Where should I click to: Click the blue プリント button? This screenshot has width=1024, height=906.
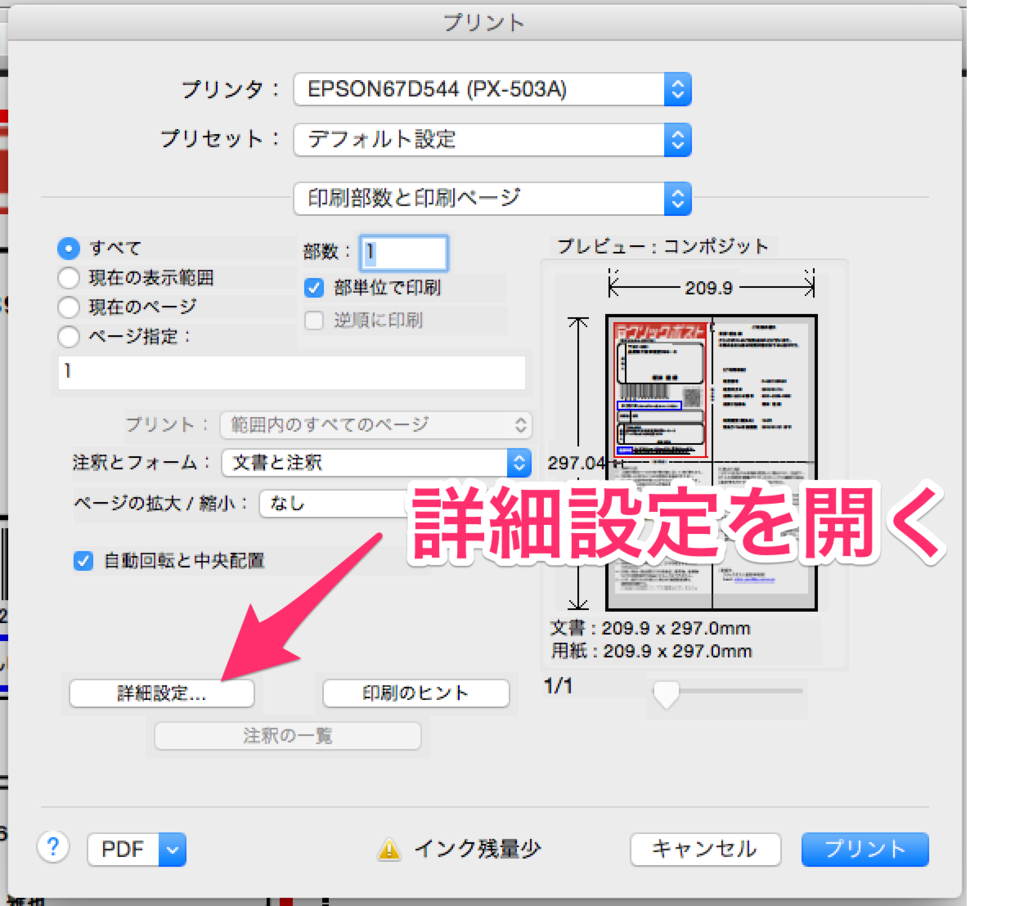865,849
